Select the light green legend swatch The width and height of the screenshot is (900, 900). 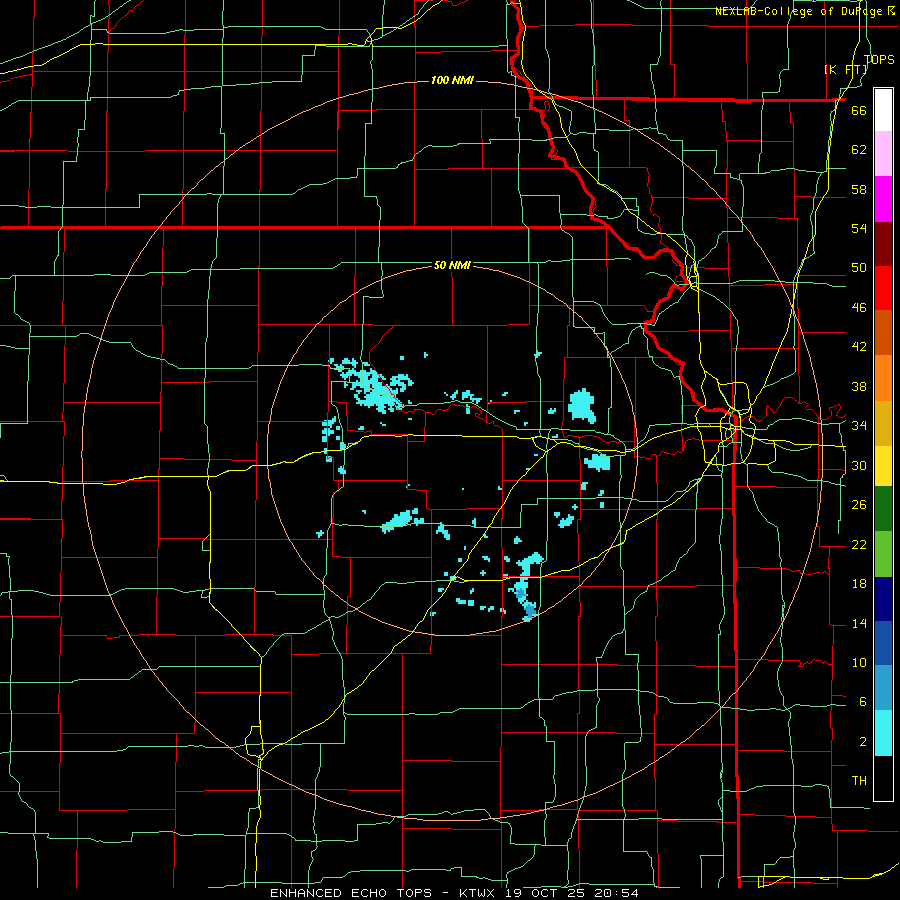(883, 554)
